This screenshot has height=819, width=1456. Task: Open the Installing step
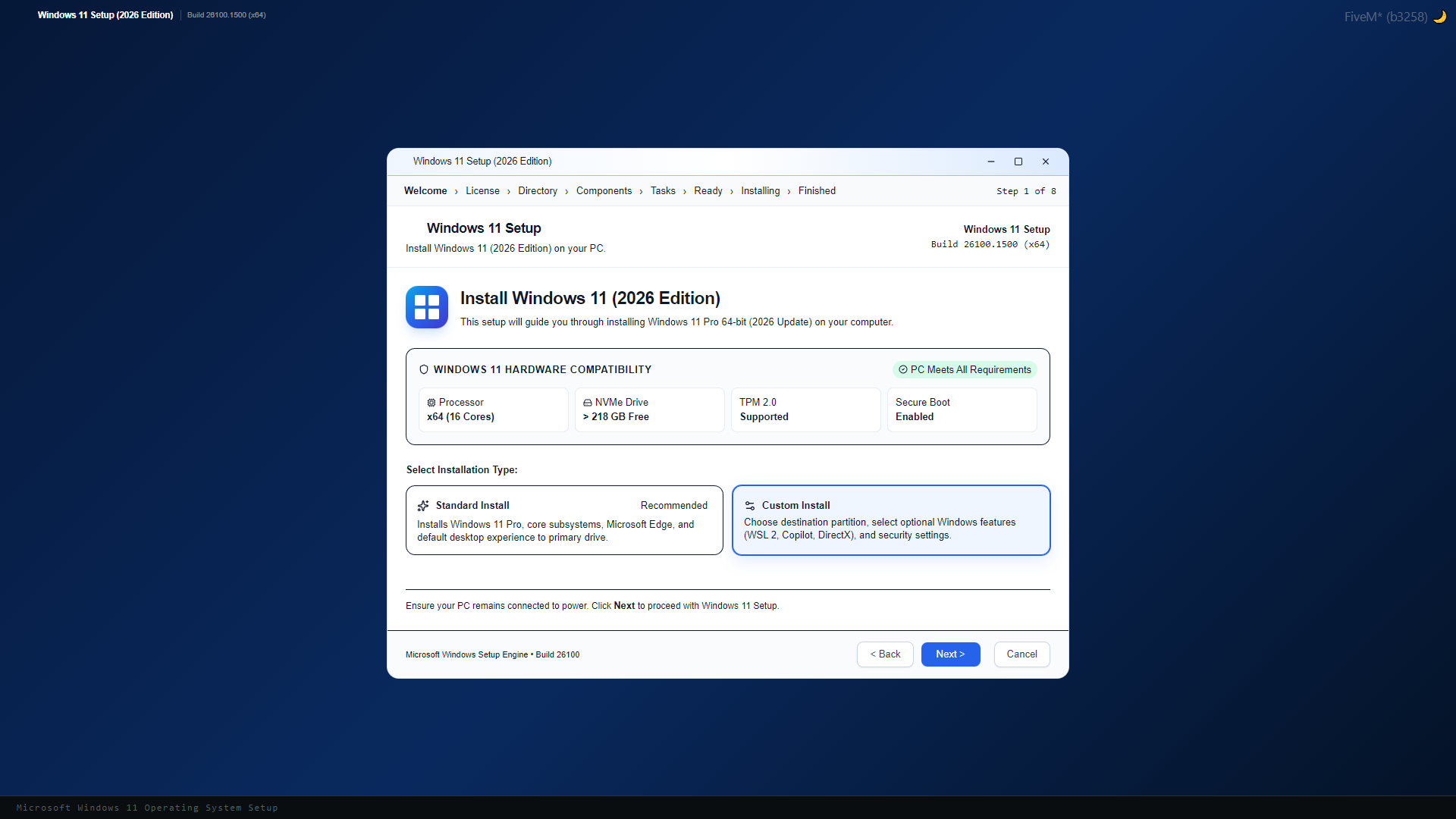click(x=761, y=191)
